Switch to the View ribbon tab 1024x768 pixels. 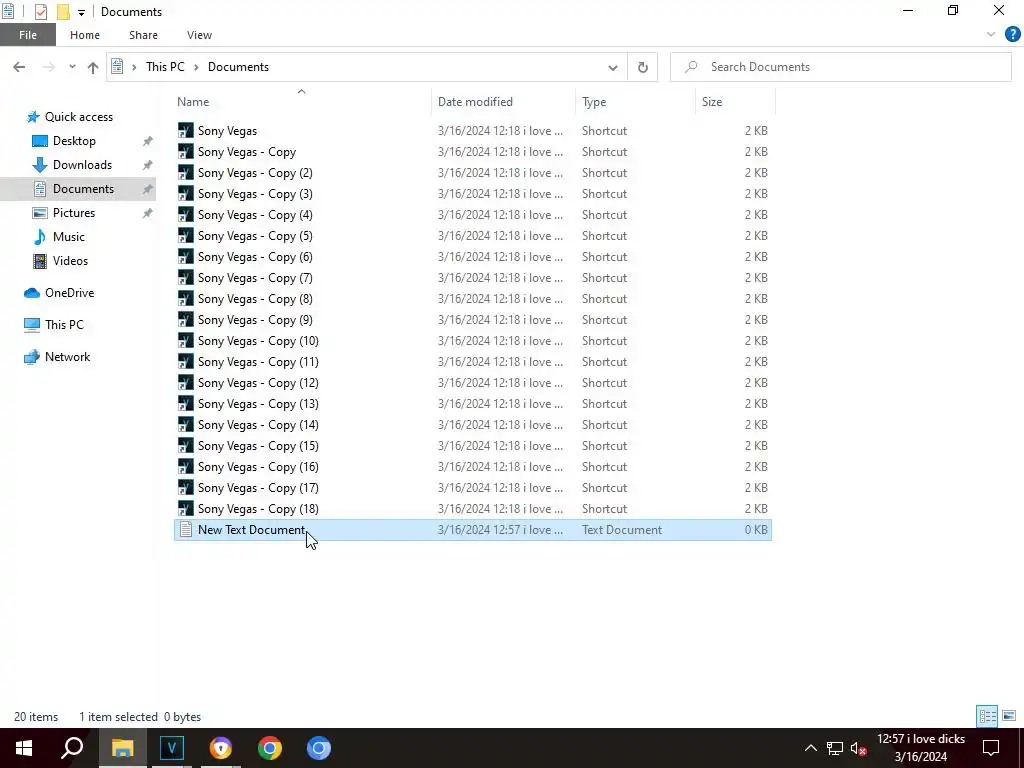tap(199, 35)
